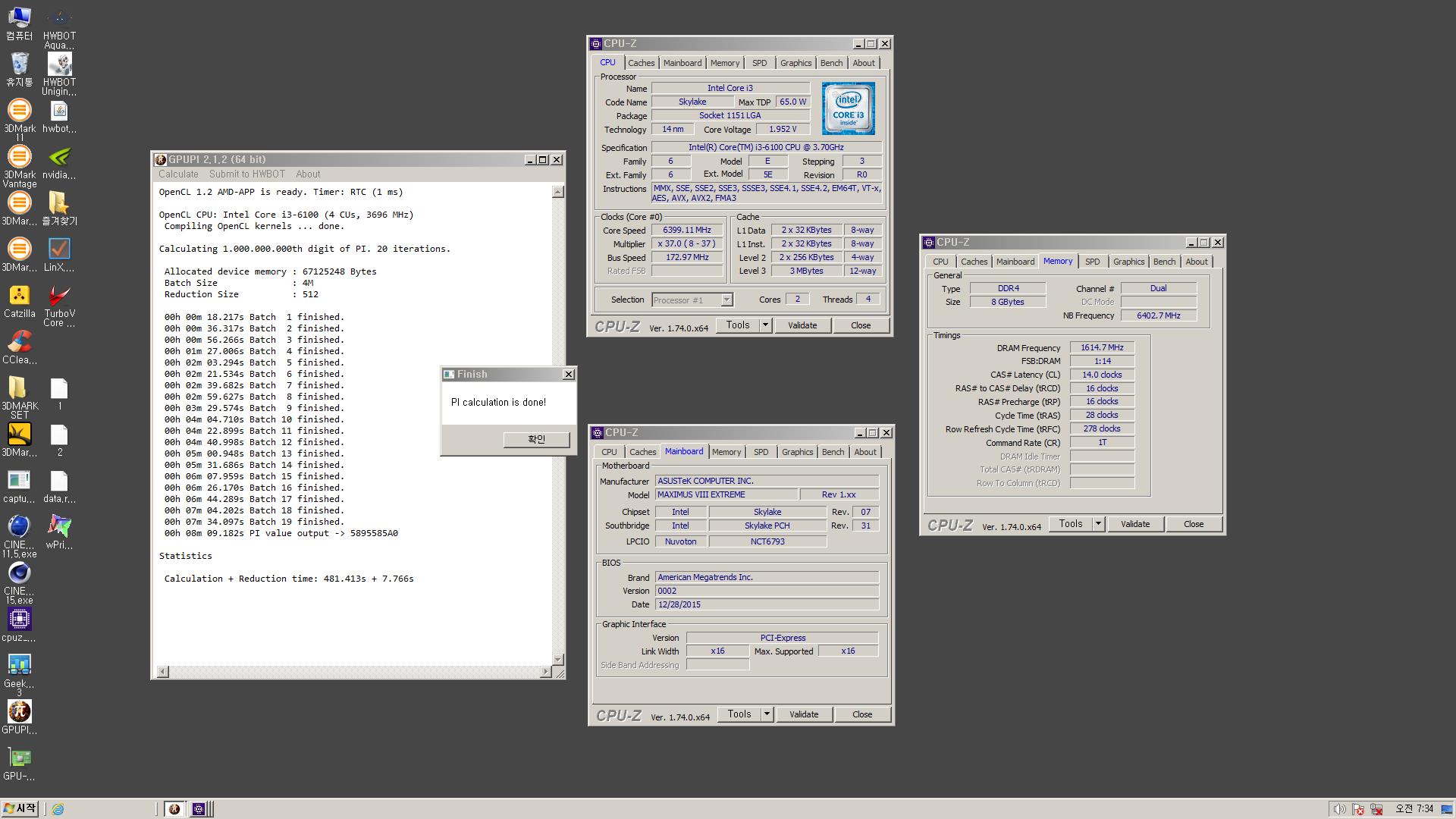Open the 3DMARK SET folder
The height and width of the screenshot is (819, 1456).
pos(19,397)
